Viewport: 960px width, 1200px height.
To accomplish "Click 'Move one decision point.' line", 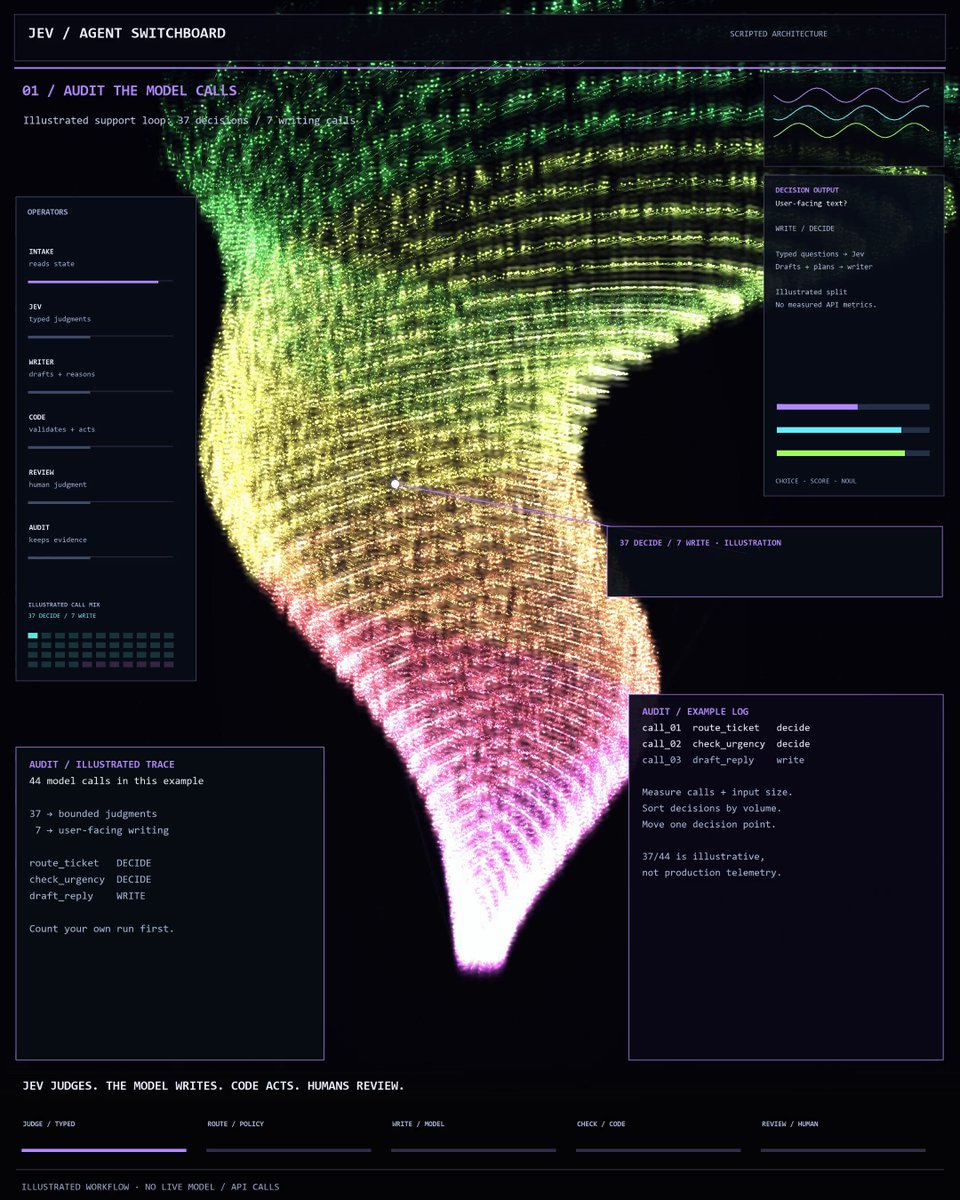I will (709, 824).
